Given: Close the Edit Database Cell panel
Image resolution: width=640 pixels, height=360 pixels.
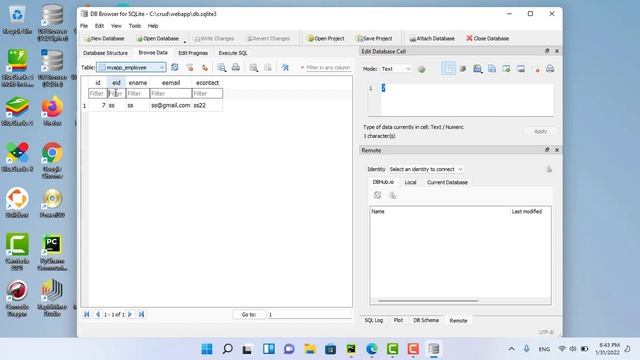Looking at the screenshot, I should [x=557, y=51].
